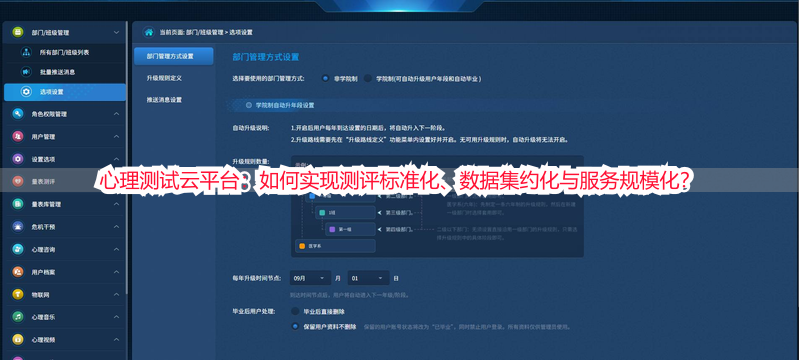Expand the 角色权限管理 chevron

coord(116,114)
